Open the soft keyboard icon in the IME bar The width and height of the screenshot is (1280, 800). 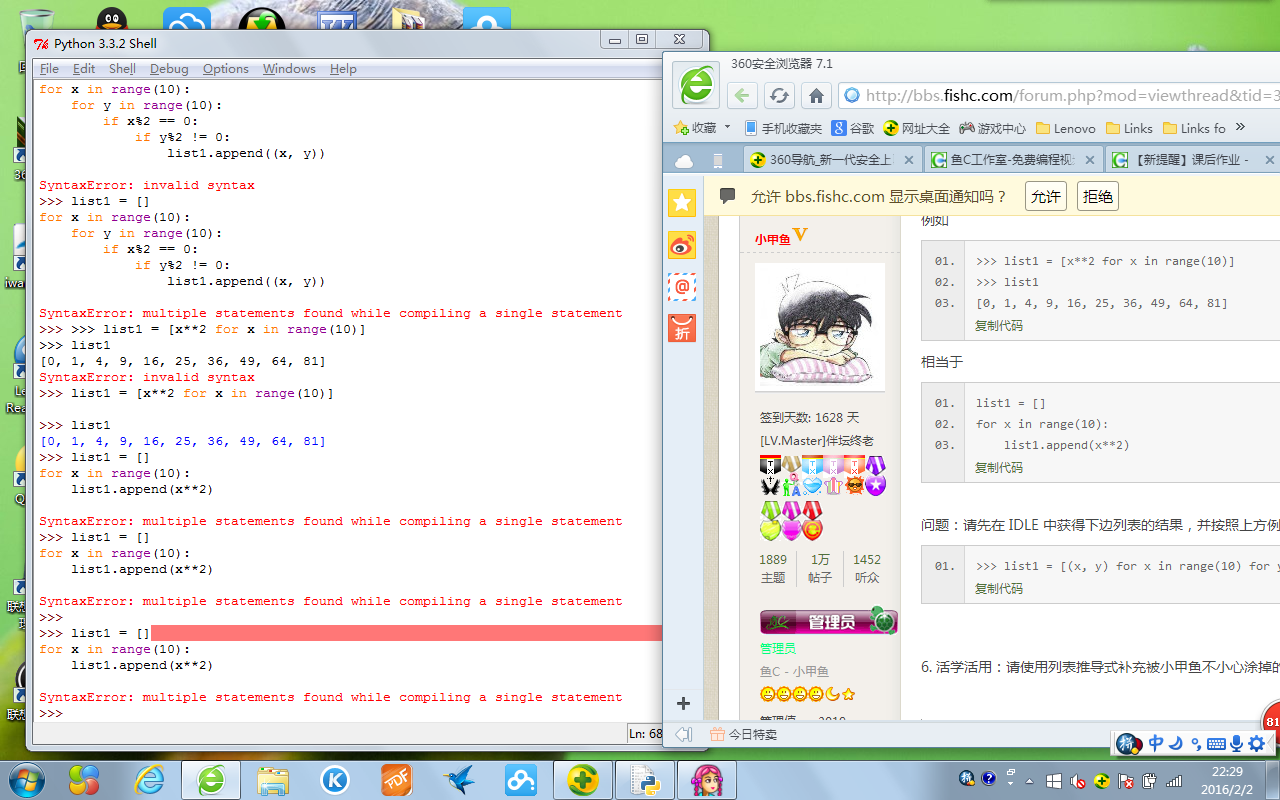(1216, 743)
